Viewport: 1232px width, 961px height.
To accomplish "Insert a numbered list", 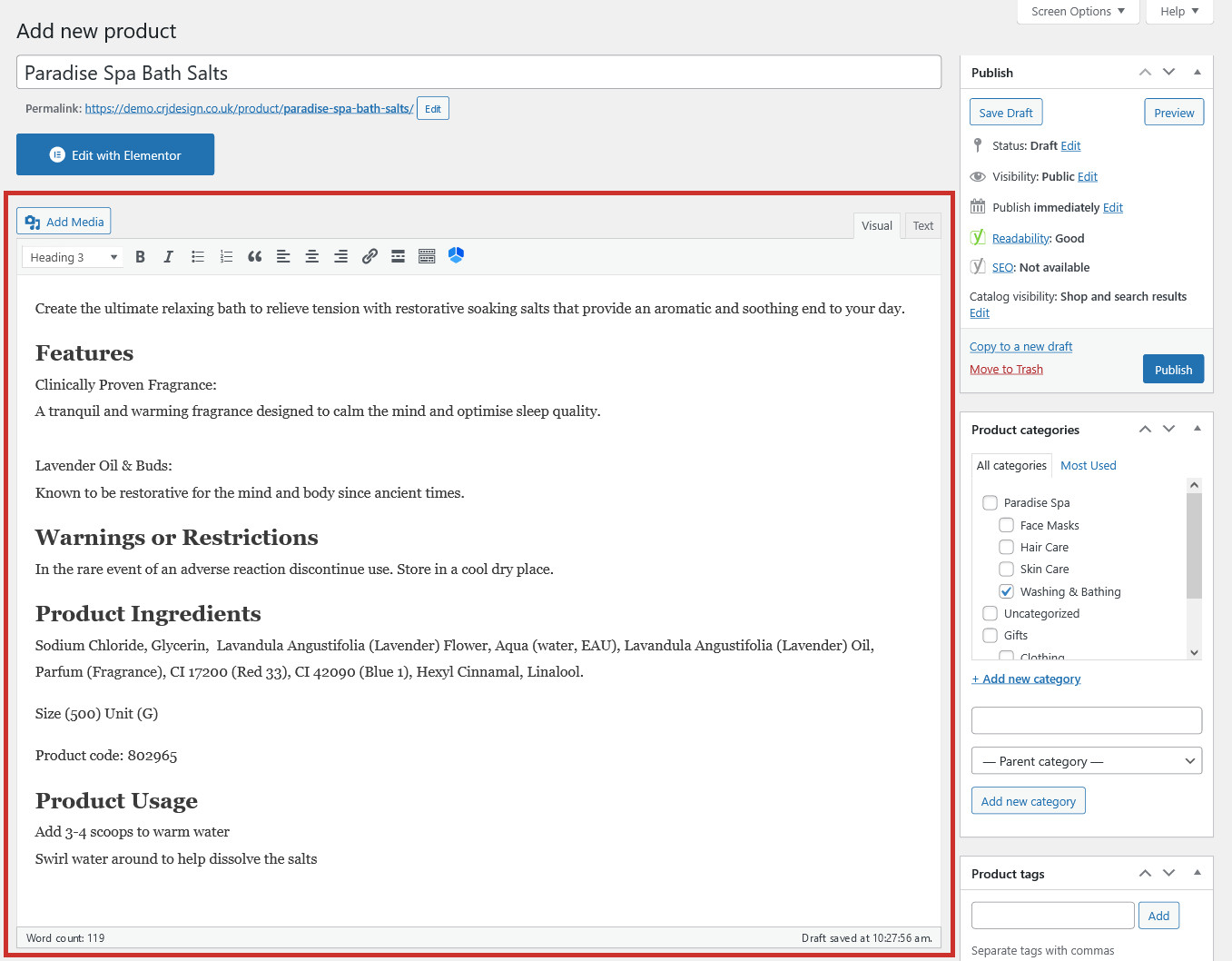I will tap(226, 257).
